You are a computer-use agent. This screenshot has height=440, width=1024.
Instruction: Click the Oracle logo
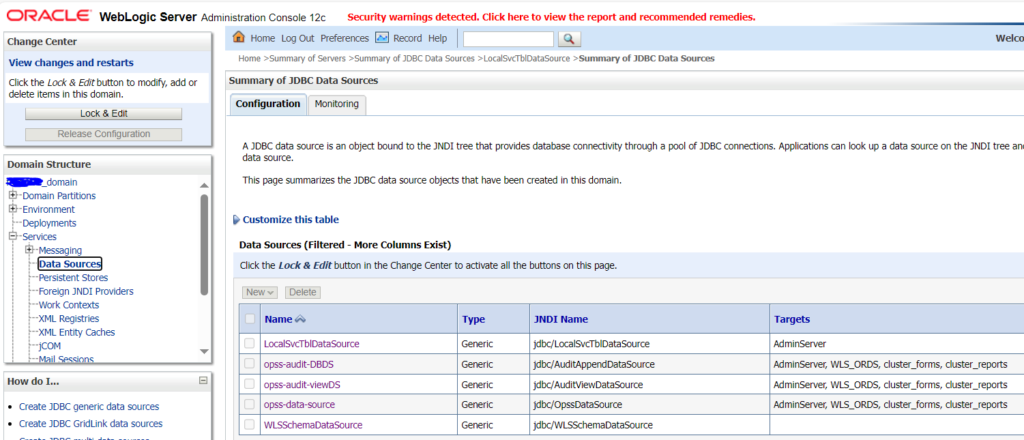pyautogui.click(x=50, y=16)
